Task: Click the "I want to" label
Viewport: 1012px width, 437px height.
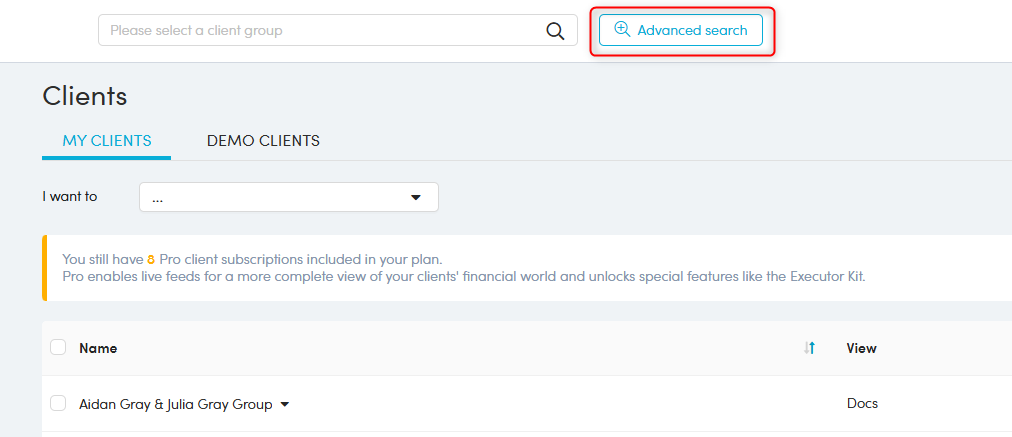Action: 70,197
